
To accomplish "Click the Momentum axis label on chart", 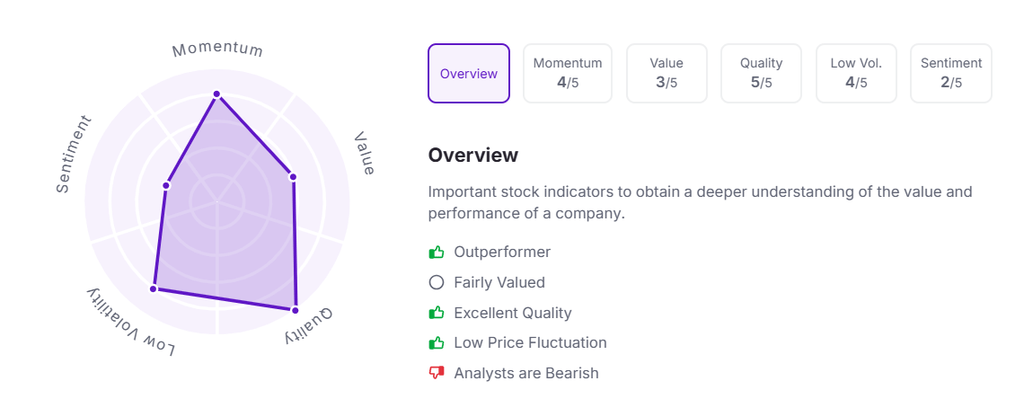I will tap(217, 49).
